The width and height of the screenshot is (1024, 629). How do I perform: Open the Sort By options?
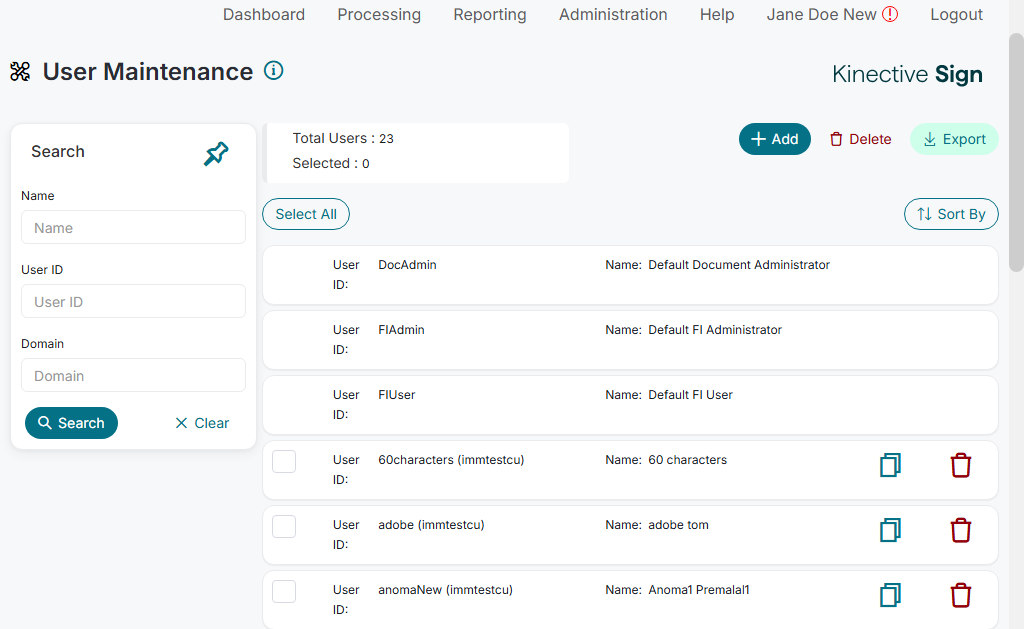pos(951,214)
